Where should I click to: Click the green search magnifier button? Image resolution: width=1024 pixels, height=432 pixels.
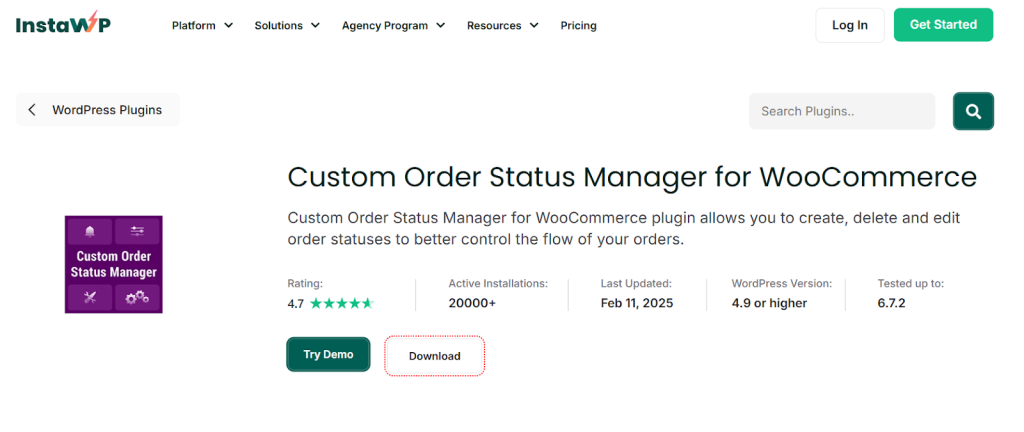click(973, 111)
